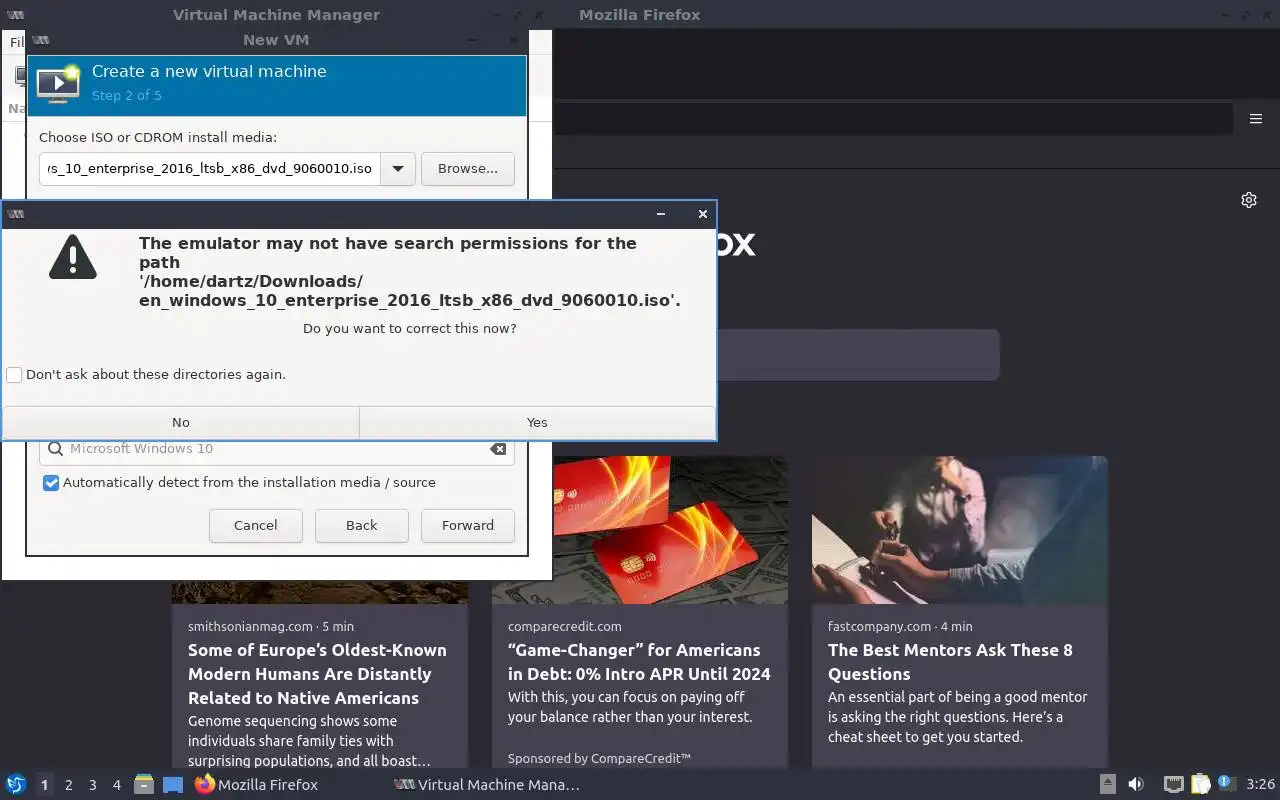Switch to workspace 4 in the taskbar
This screenshot has height=800, width=1280.
[x=117, y=785]
